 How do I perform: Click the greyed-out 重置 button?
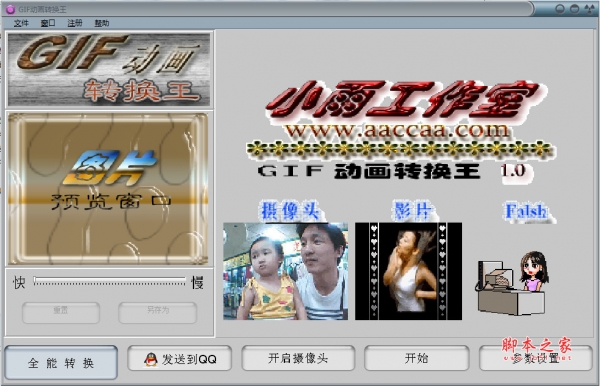(61, 312)
